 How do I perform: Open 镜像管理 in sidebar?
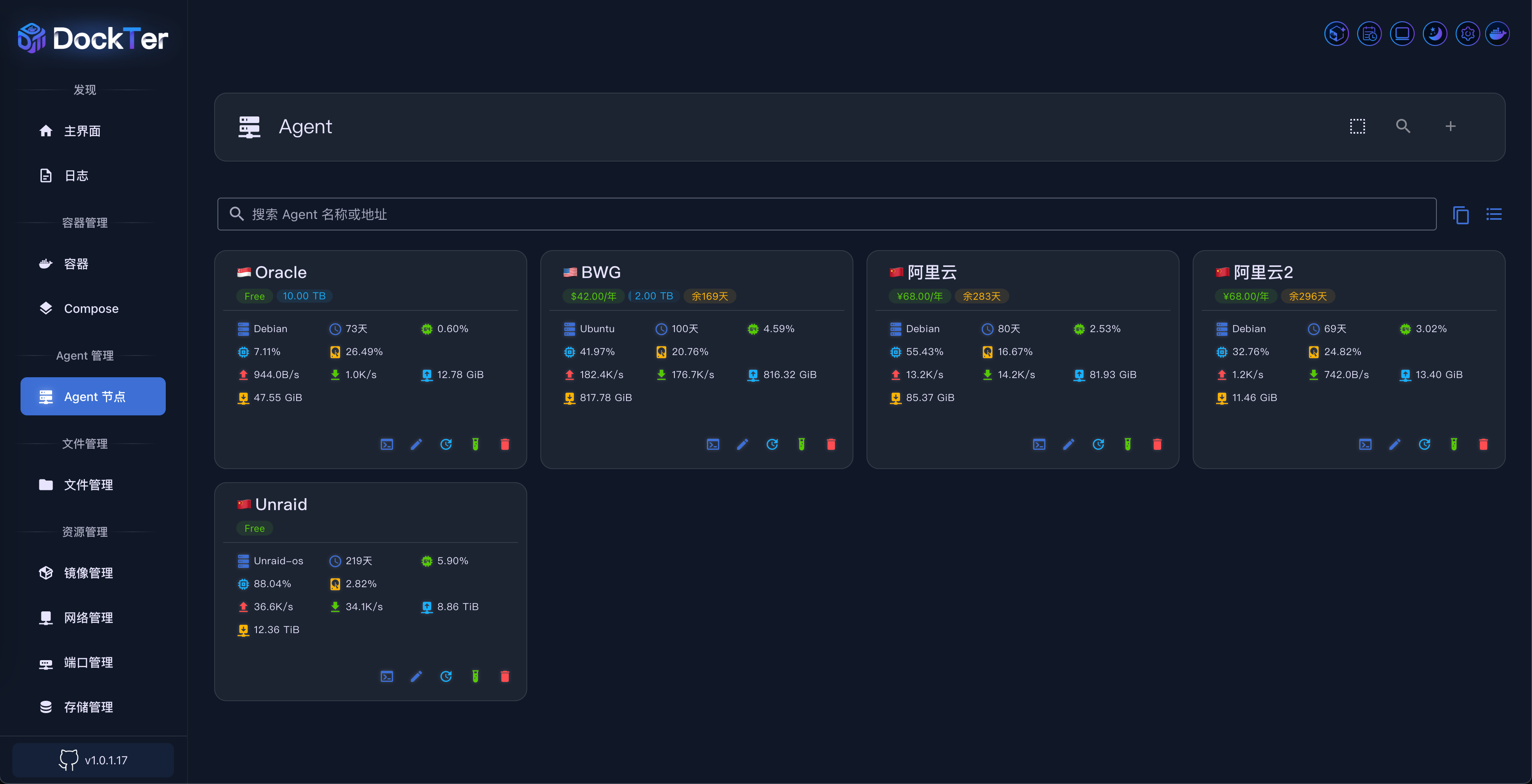(x=88, y=573)
